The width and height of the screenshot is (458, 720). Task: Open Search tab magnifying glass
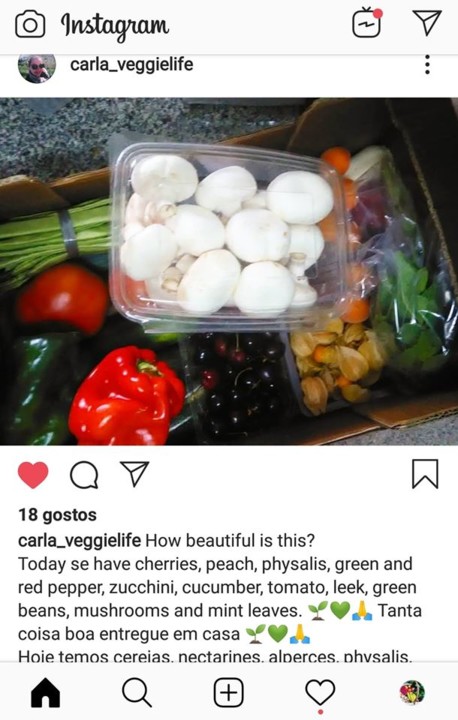pos(137,692)
